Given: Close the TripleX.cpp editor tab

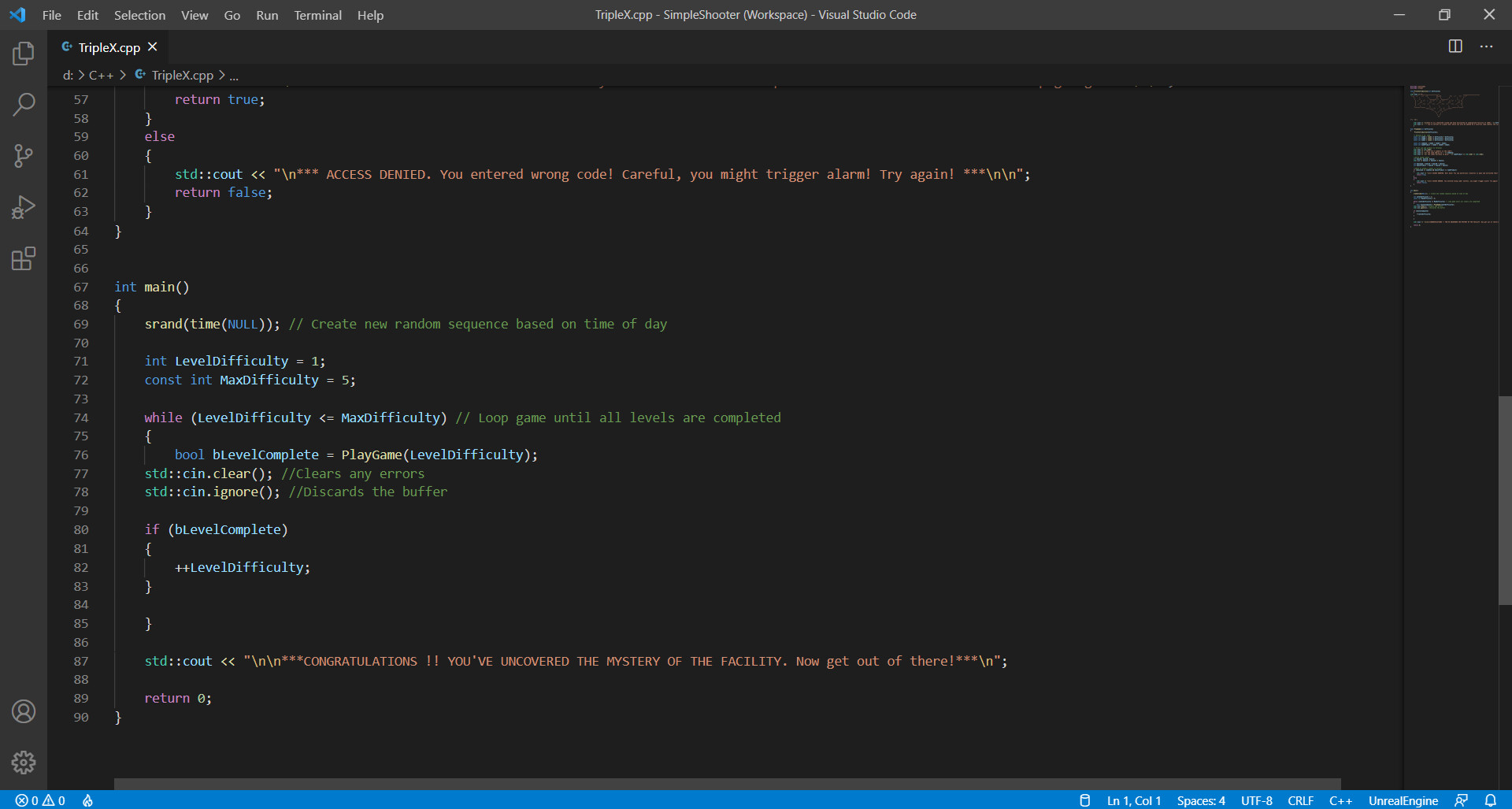Looking at the screenshot, I should tap(153, 47).
